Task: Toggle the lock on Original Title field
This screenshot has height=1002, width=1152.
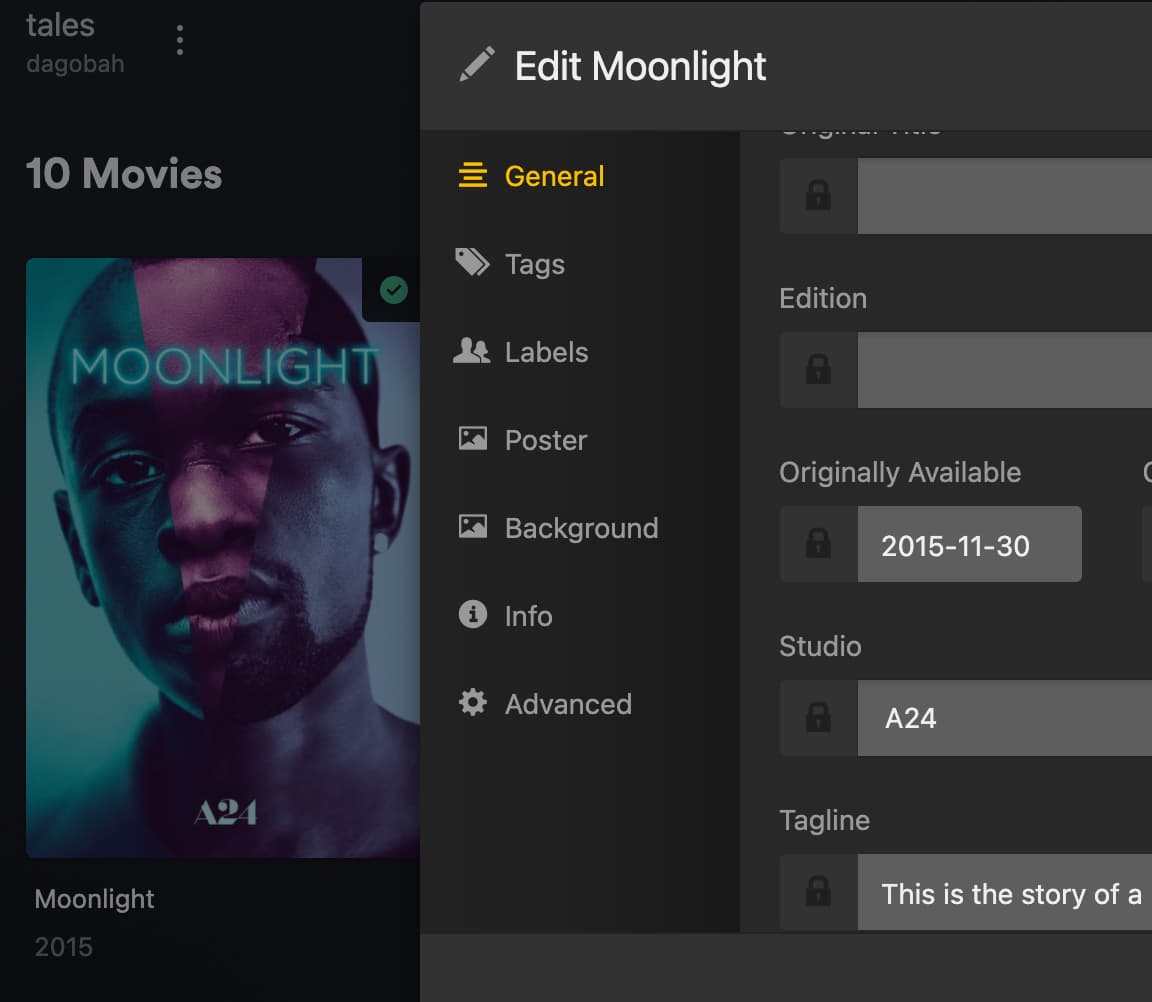Action: 818,195
